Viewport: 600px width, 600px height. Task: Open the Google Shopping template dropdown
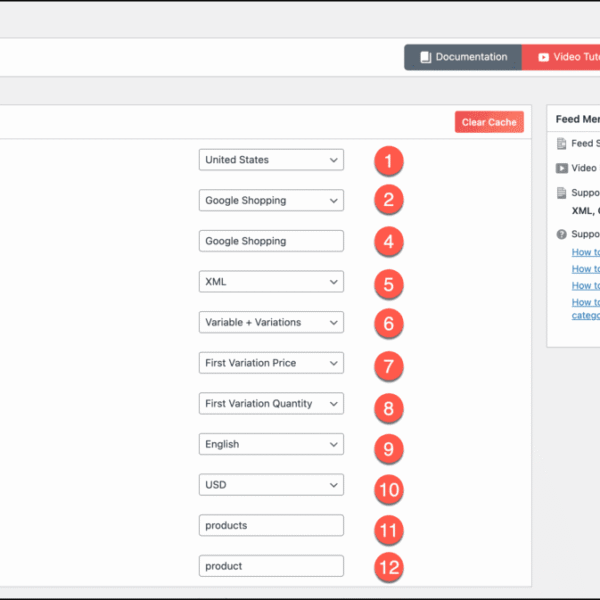(x=271, y=200)
